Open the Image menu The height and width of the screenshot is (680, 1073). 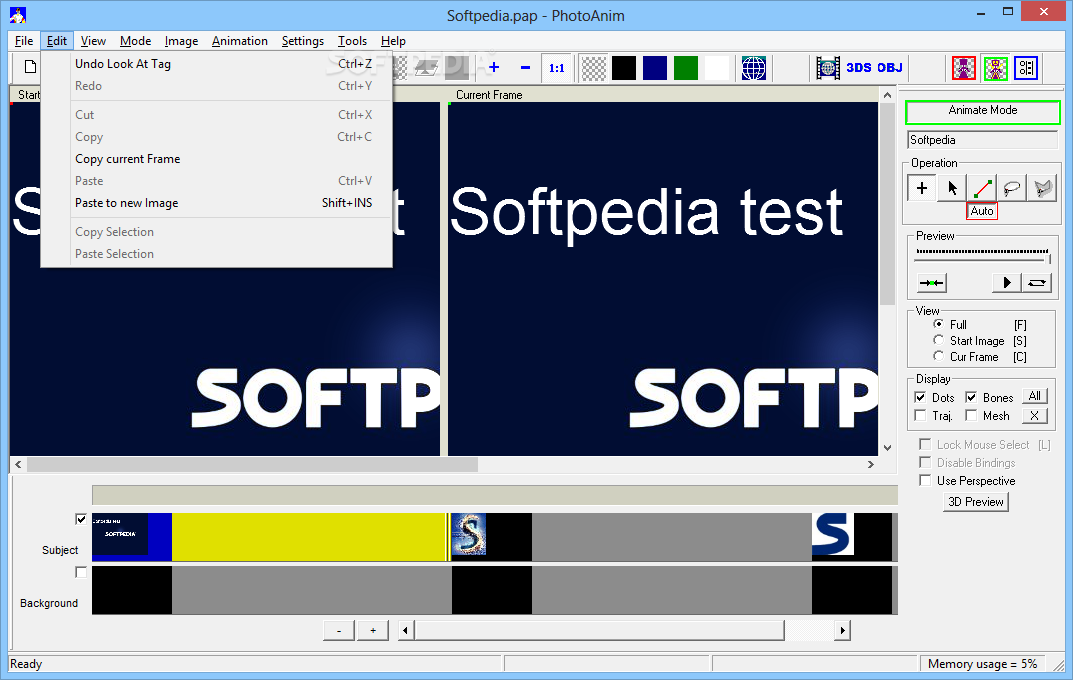point(181,41)
